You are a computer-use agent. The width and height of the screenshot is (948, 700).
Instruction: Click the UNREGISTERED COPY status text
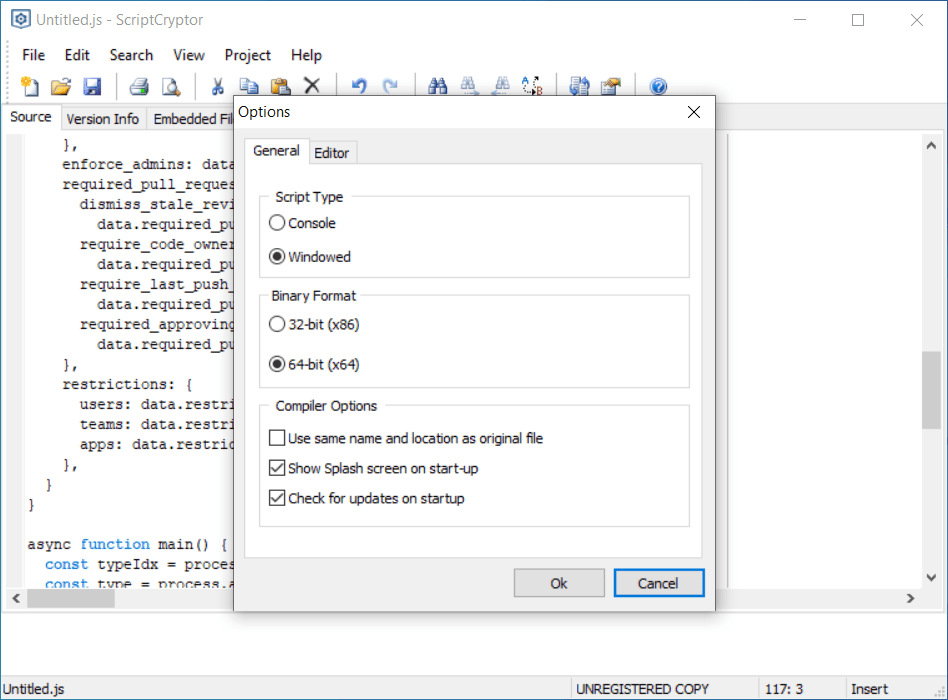pos(642,689)
